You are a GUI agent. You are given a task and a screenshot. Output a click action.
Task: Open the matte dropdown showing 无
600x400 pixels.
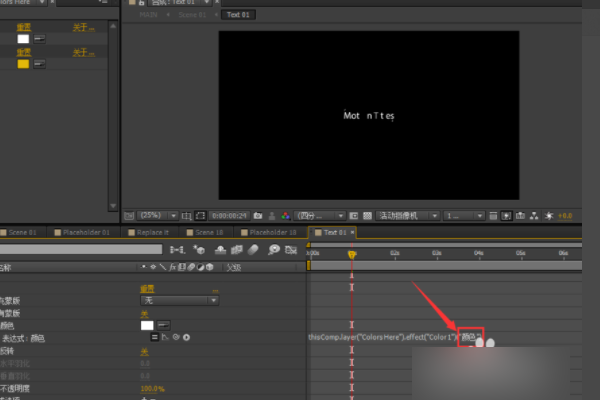coord(178,300)
